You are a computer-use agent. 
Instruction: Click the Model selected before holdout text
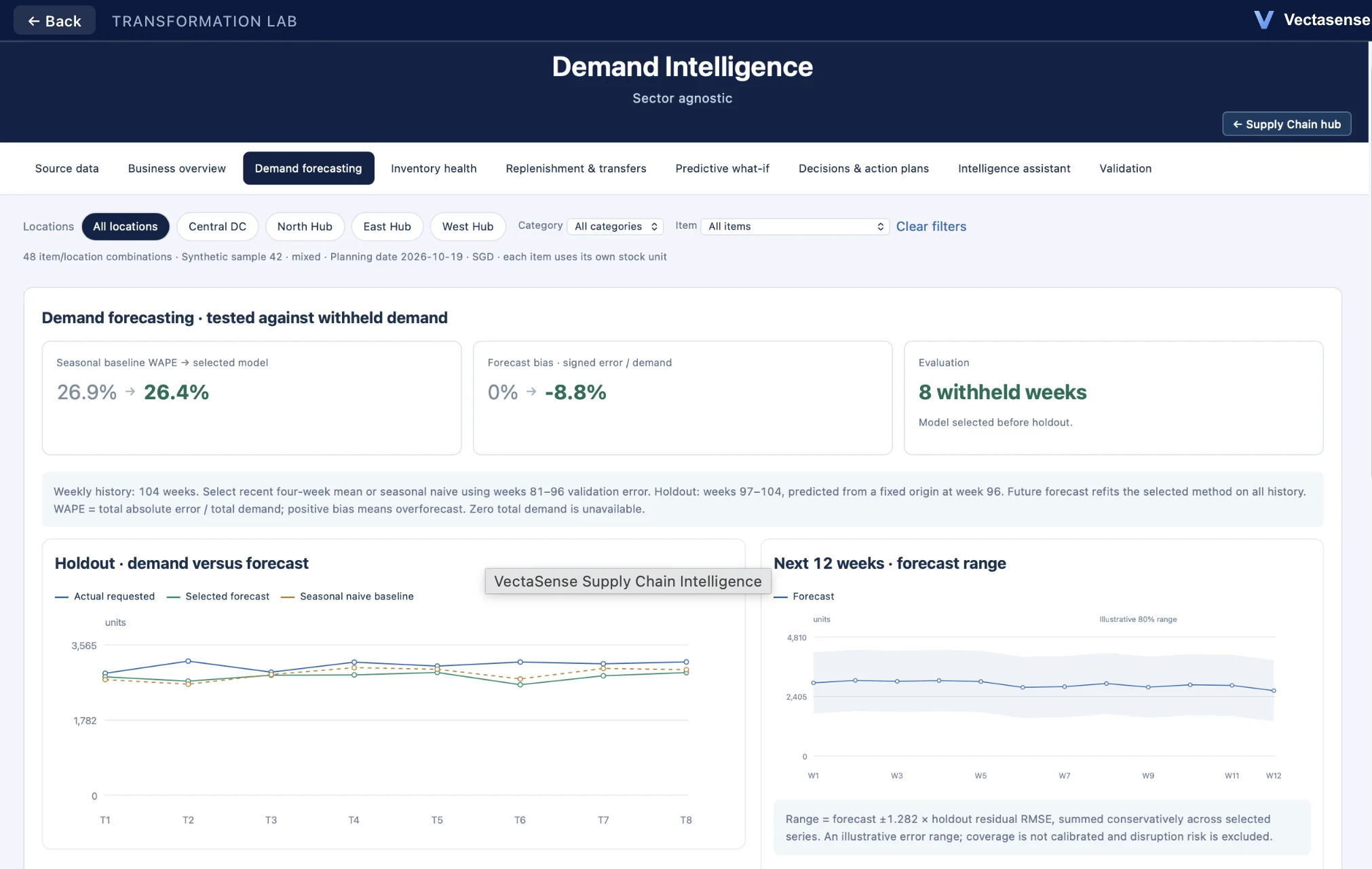tap(995, 422)
